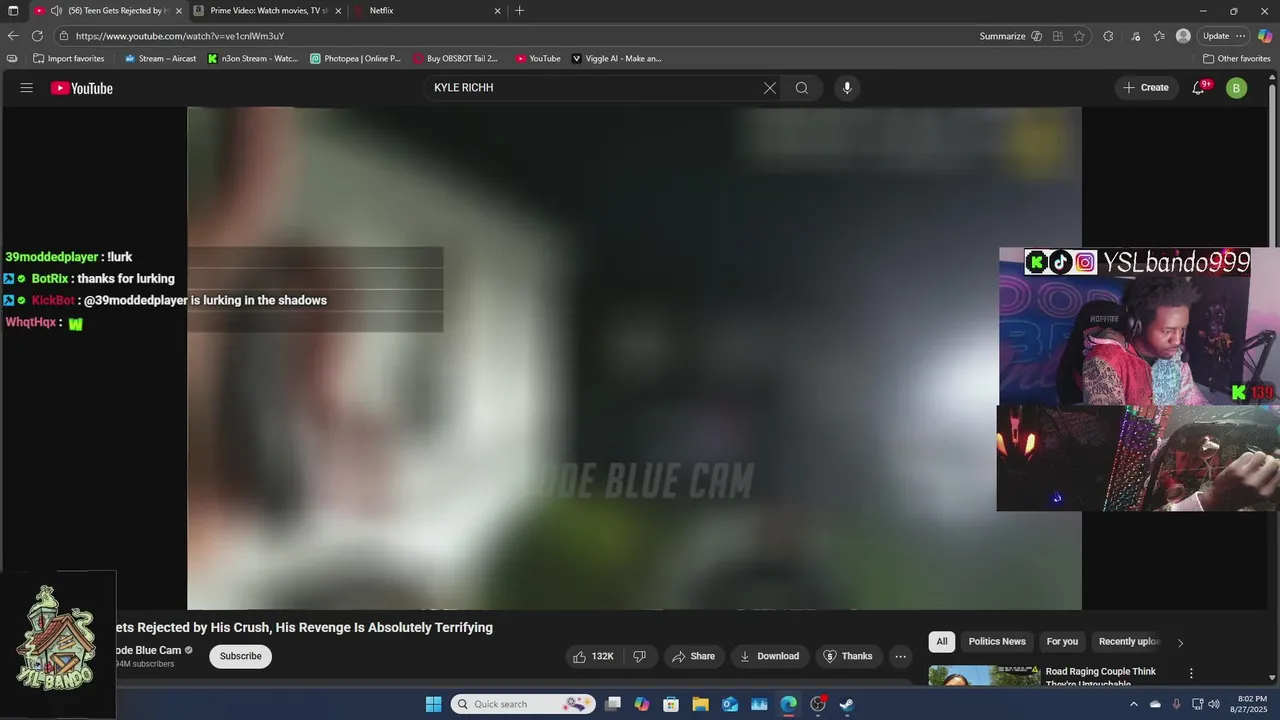Open Stream – Aircast bookmark
Screen dimensions: 1280x720
pyautogui.click(x=160, y=58)
